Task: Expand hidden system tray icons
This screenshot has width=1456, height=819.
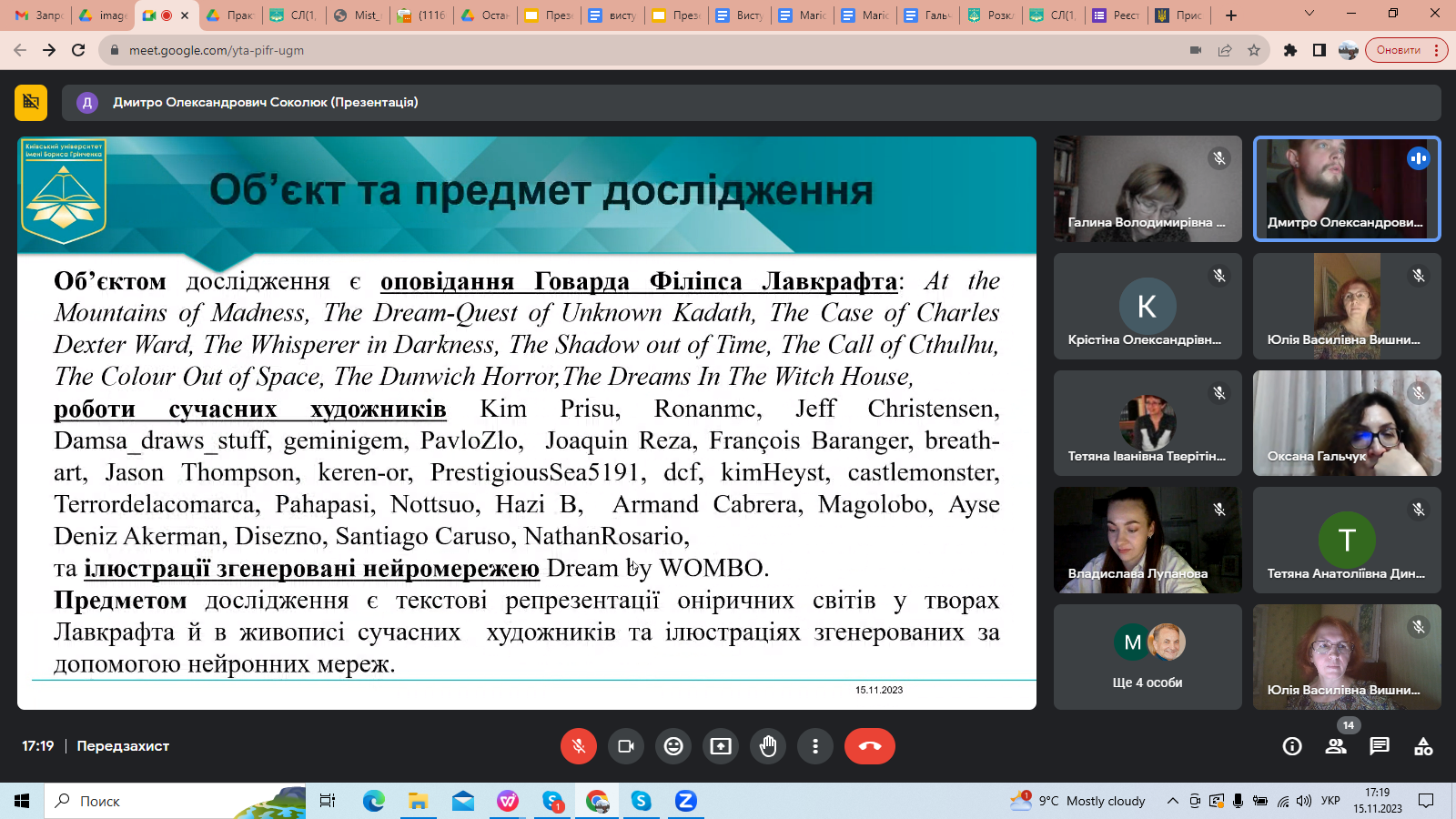Action: (1173, 801)
